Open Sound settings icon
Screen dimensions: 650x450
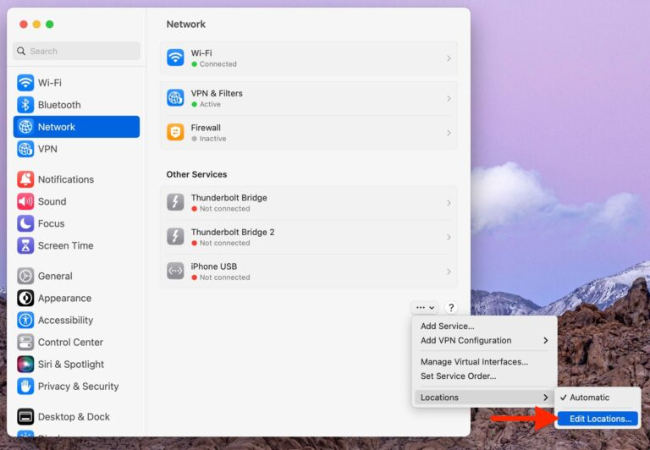(x=25, y=202)
